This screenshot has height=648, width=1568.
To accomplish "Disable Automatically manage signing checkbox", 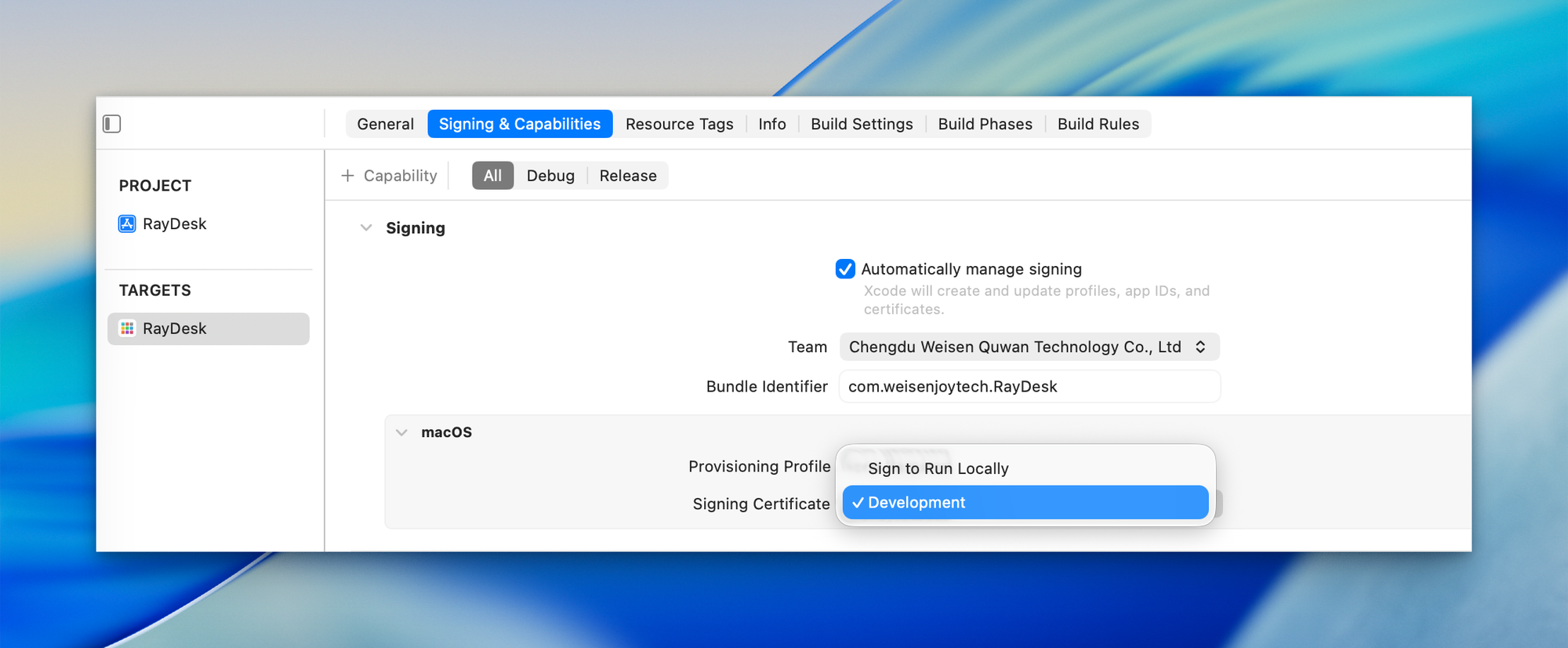I will pyautogui.click(x=845, y=269).
